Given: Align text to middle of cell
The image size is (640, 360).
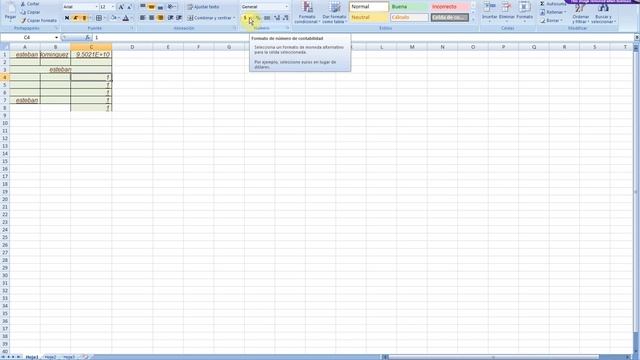Looking at the screenshot, I should 151,7.
